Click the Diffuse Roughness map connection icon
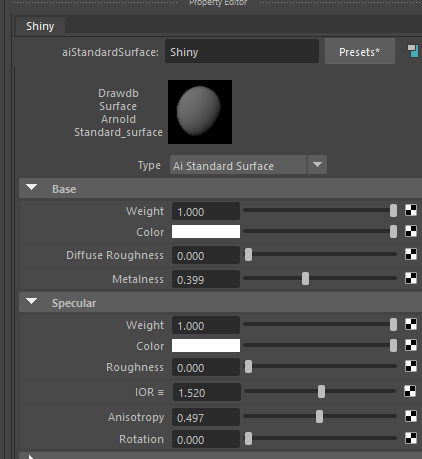 pyautogui.click(x=411, y=254)
